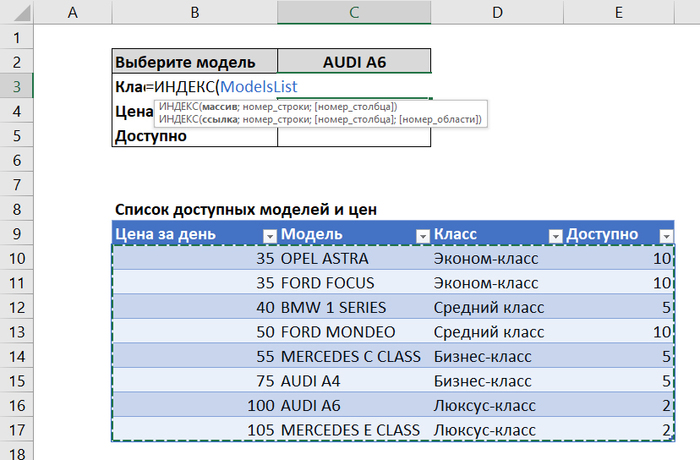The height and width of the screenshot is (460, 700).
Task: Select row 17 header
Action: (17, 430)
